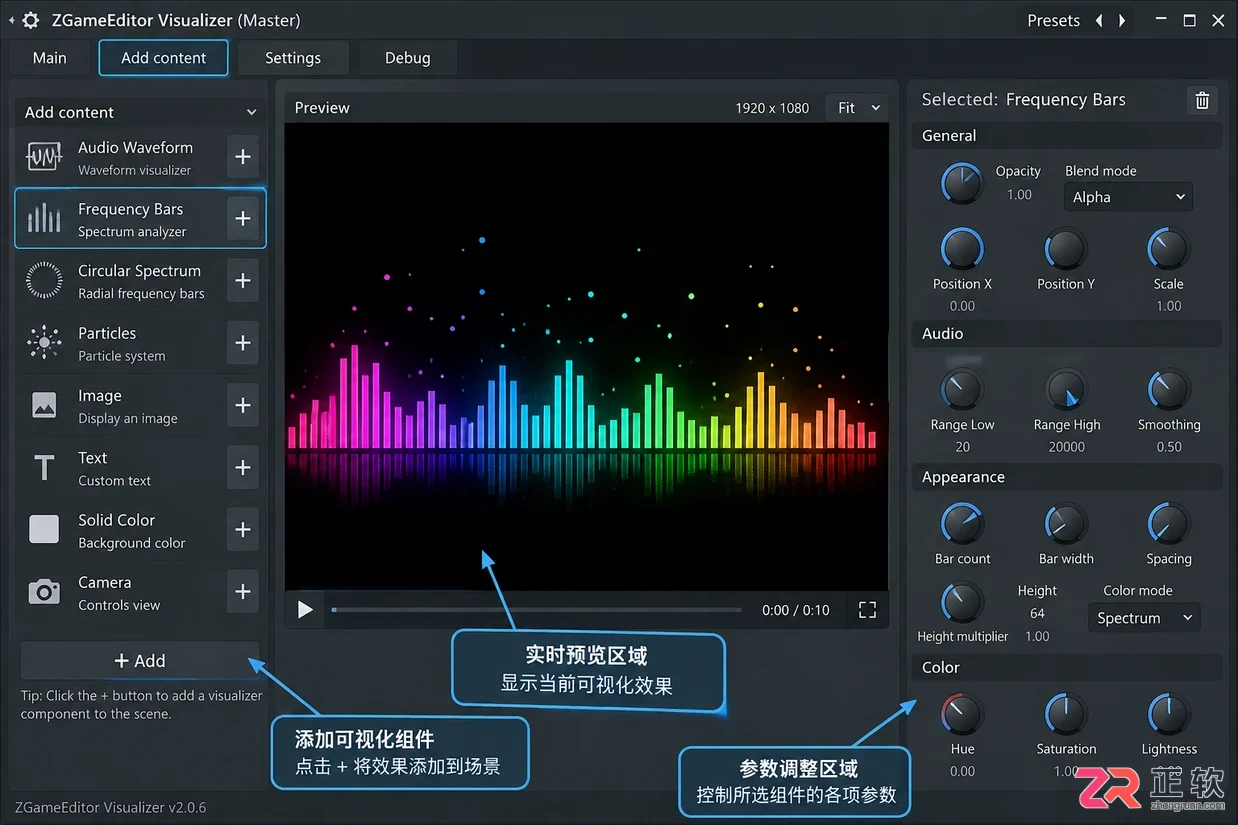
Task: Click the Color section header
Action: (1067, 668)
